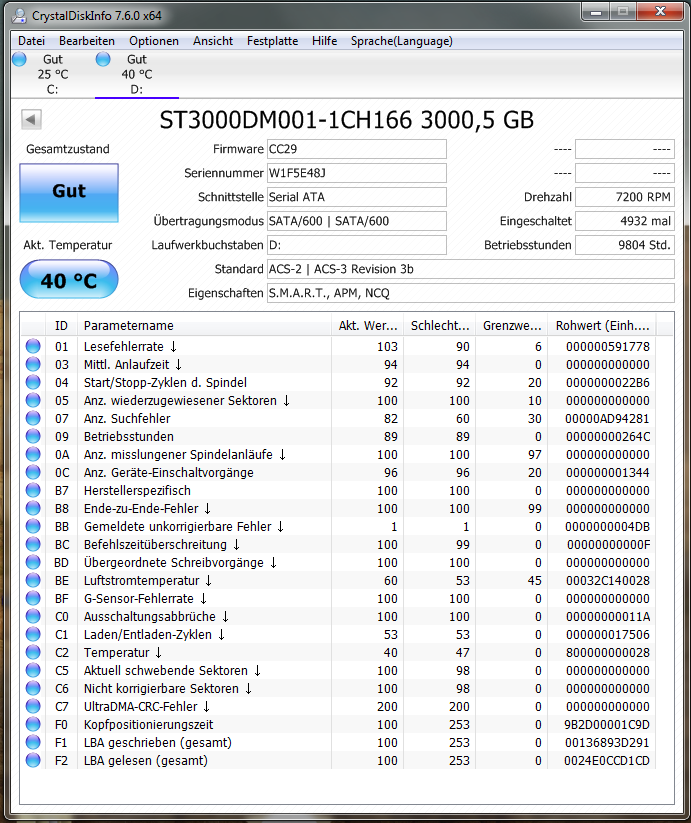This screenshot has height=823, width=691.
Task: Click status orb of Lesefehlerrate row
Action: click(33, 346)
